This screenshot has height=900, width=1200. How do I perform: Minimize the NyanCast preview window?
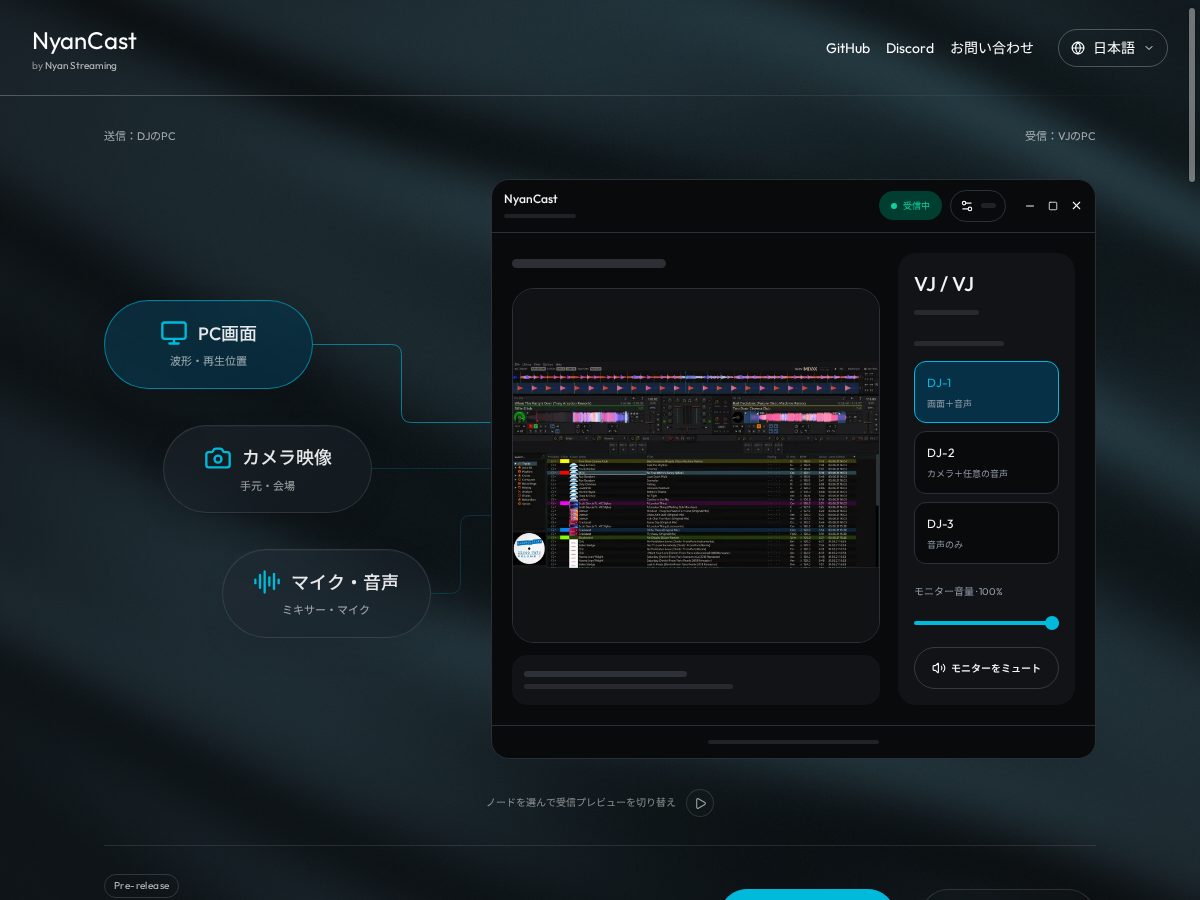[x=1030, y=206]
